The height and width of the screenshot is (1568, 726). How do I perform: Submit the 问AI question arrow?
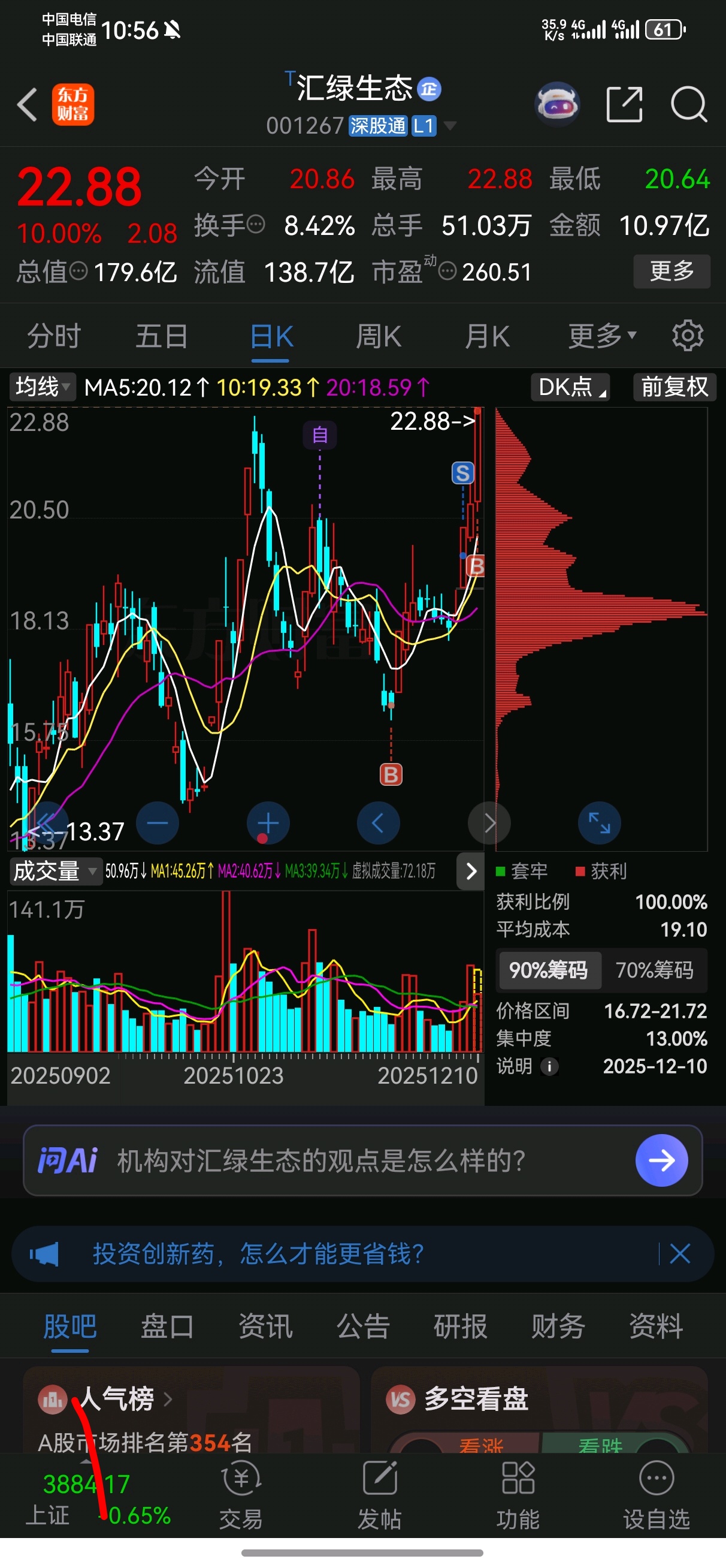click(661, 1160)
